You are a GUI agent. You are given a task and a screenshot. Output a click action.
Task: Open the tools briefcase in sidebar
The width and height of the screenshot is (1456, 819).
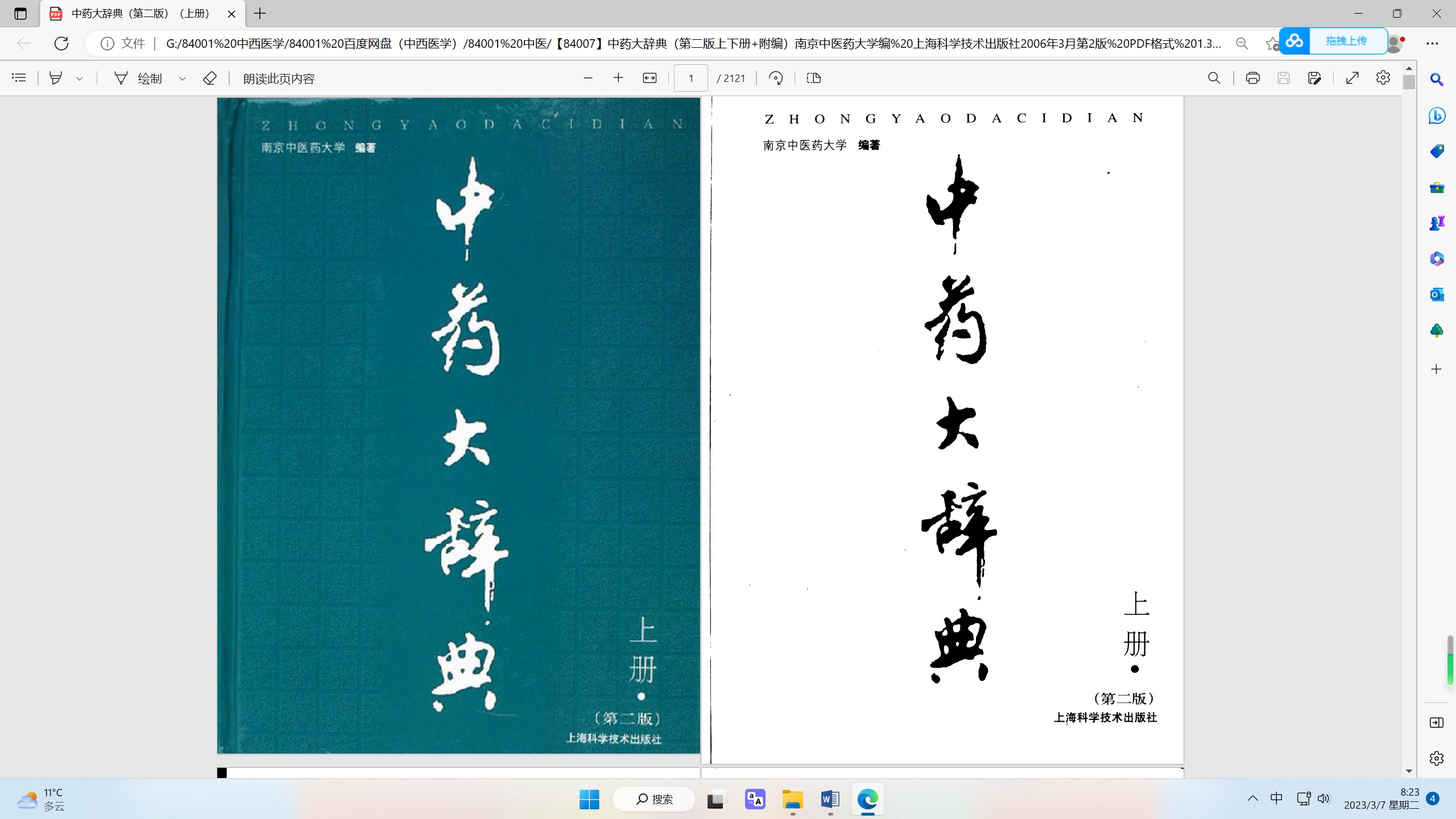[x=1437, y=187]
